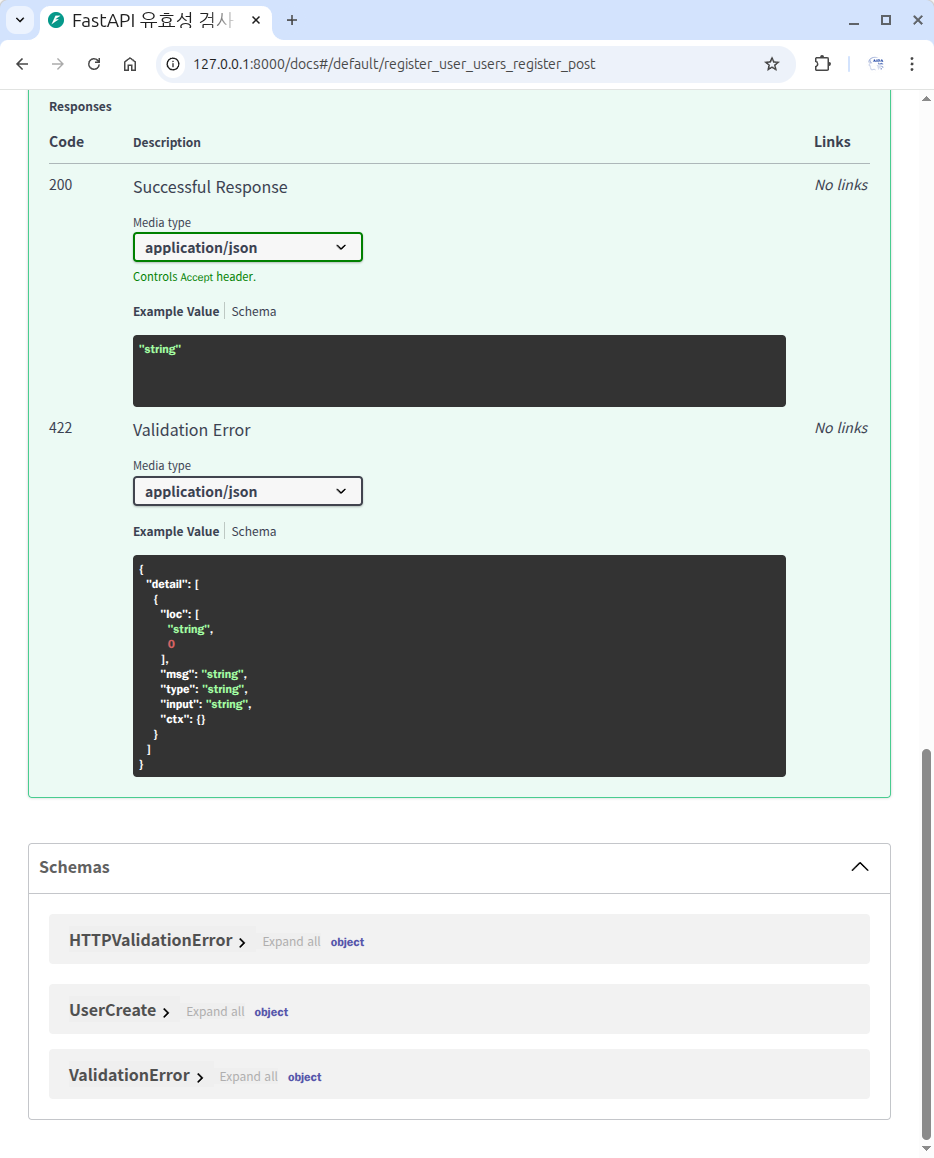Image resolution: width=934 pixels, height=1158 pixels.
Task: Click the scrollbar down arrow
Action: click(926, 1149)
